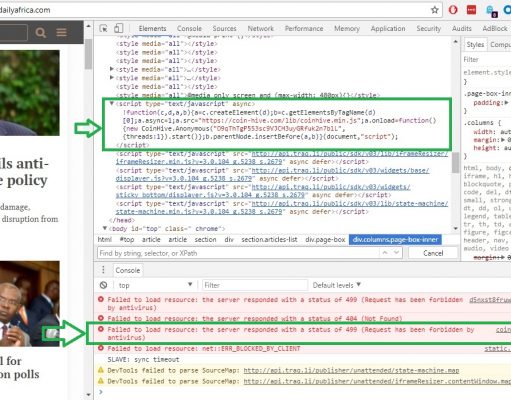Open the Performance tab
Screen dimensions: 511x400
(304, 29)
